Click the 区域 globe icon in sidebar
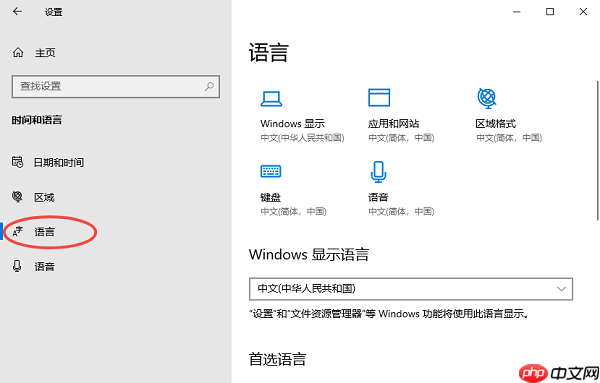The height and width of the screenshot is (383, 600). (x=17, y=197)
